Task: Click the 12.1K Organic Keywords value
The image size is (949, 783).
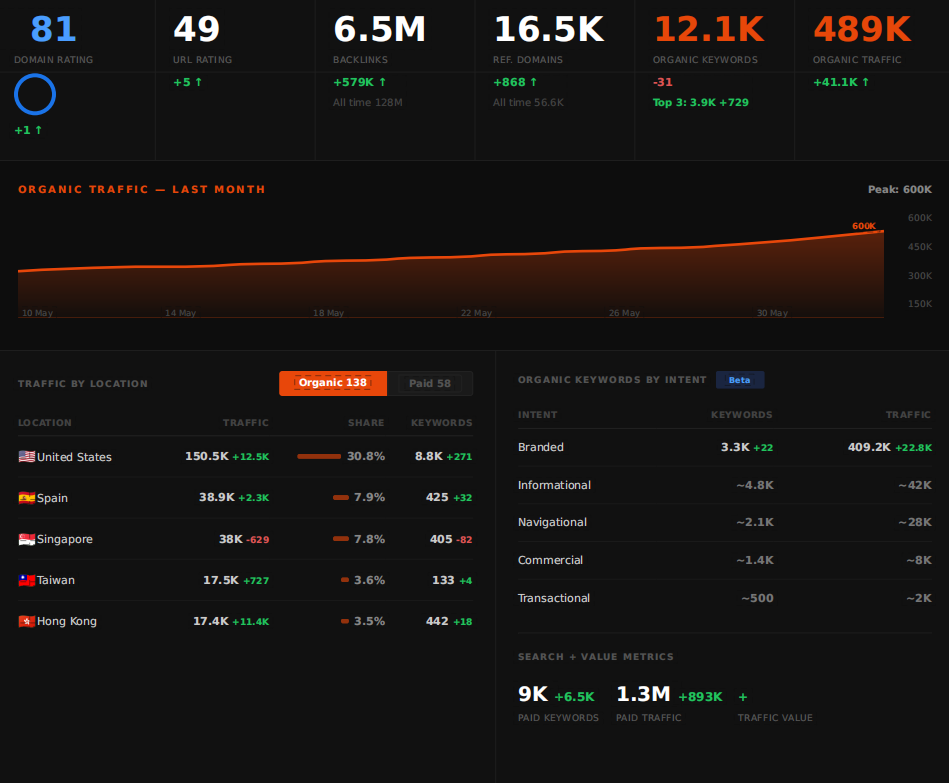Action: click(709, 29)
